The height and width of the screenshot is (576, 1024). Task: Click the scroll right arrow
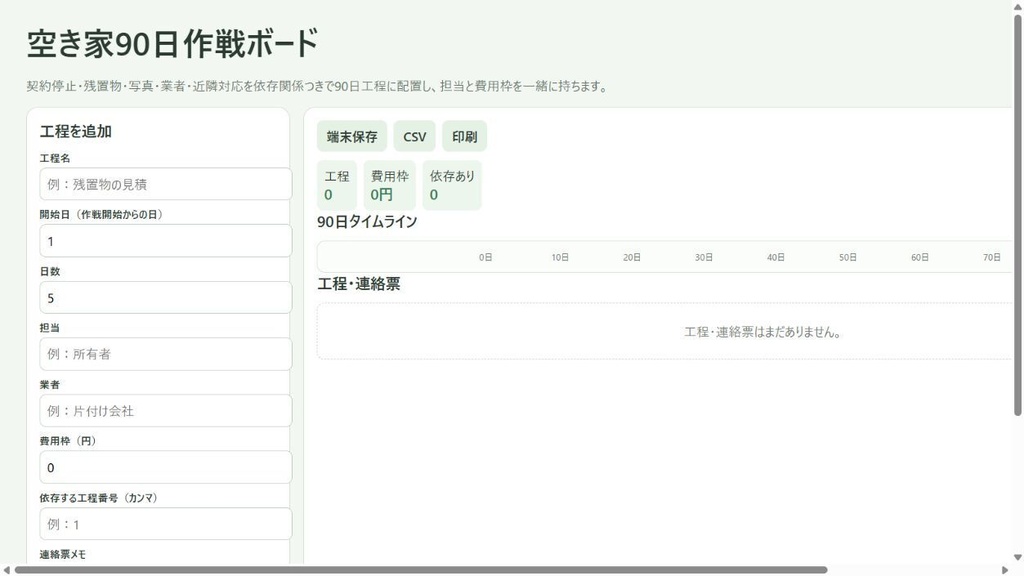[1005, 570]
